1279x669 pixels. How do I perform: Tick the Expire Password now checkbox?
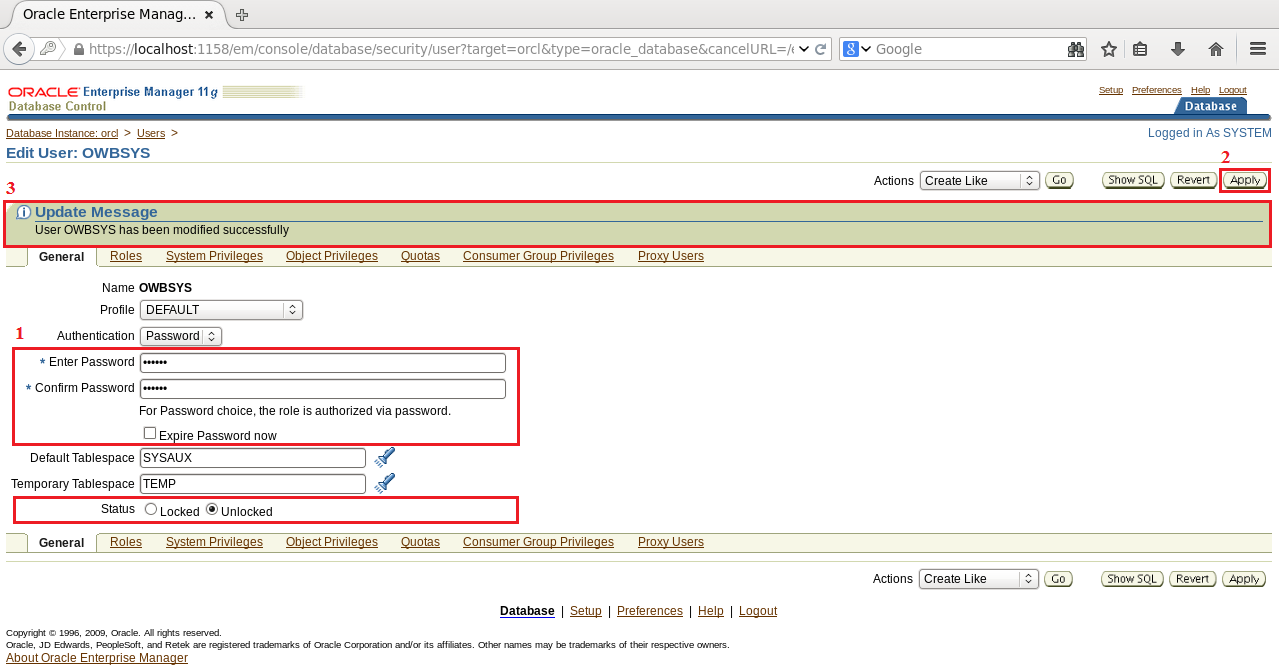pyautogui.click(x=150, y=433)
